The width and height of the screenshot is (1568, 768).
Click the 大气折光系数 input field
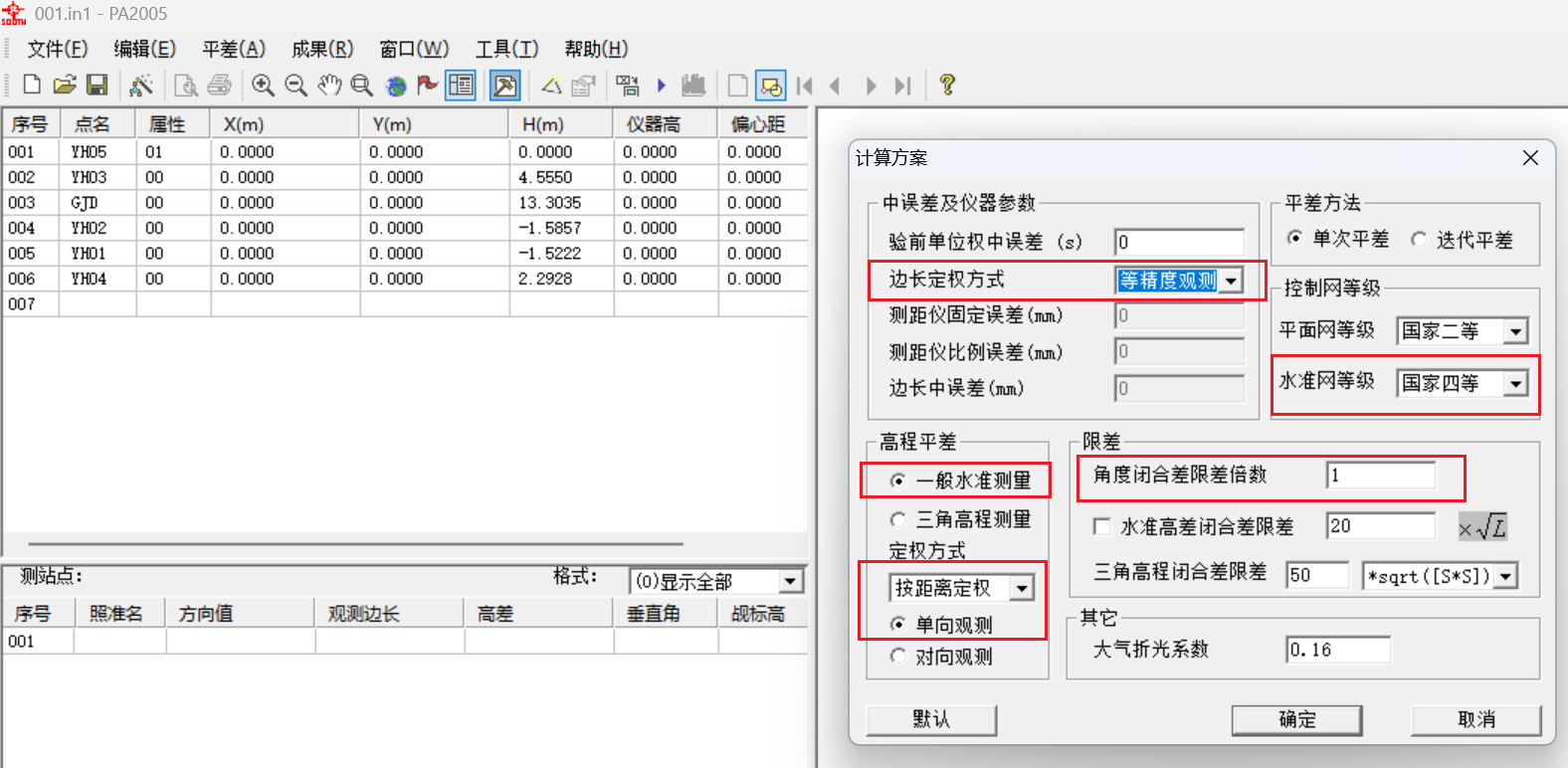click(1338, 650)
